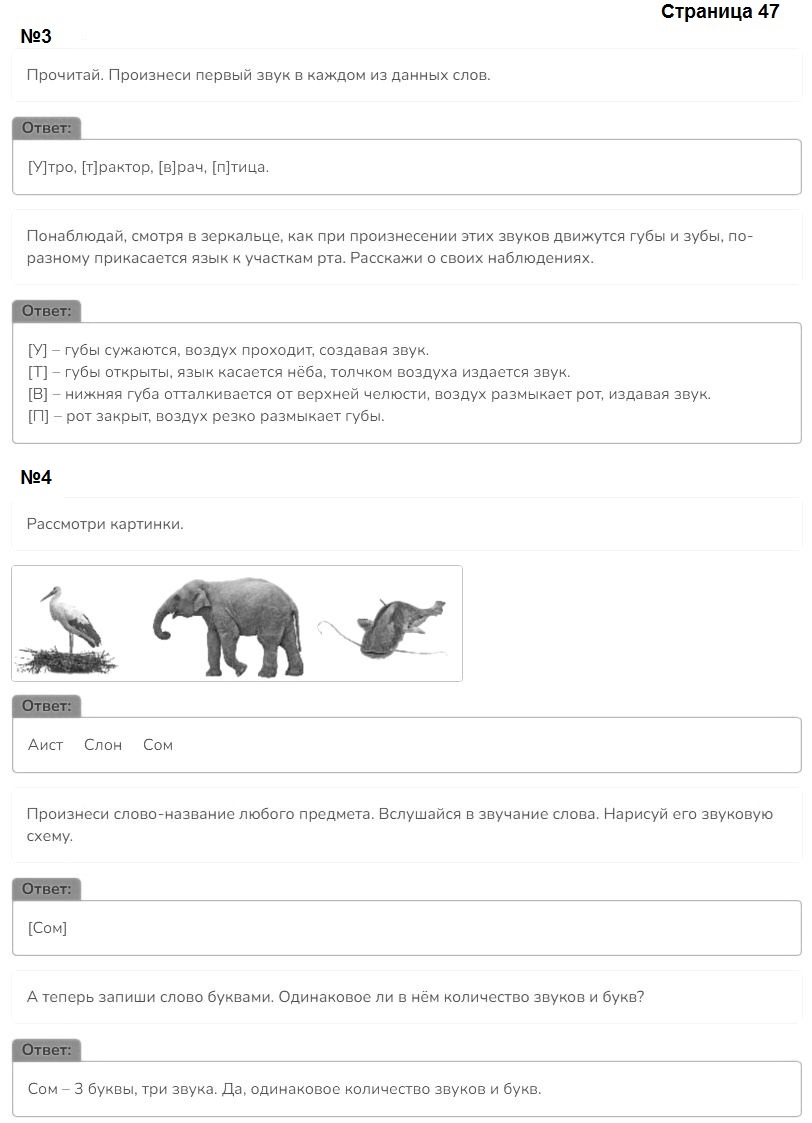Click the 'Сом – 3 буквы, три звука' answer
The width and height of the screenshot is (812, 1123).
click(284, 1089)
